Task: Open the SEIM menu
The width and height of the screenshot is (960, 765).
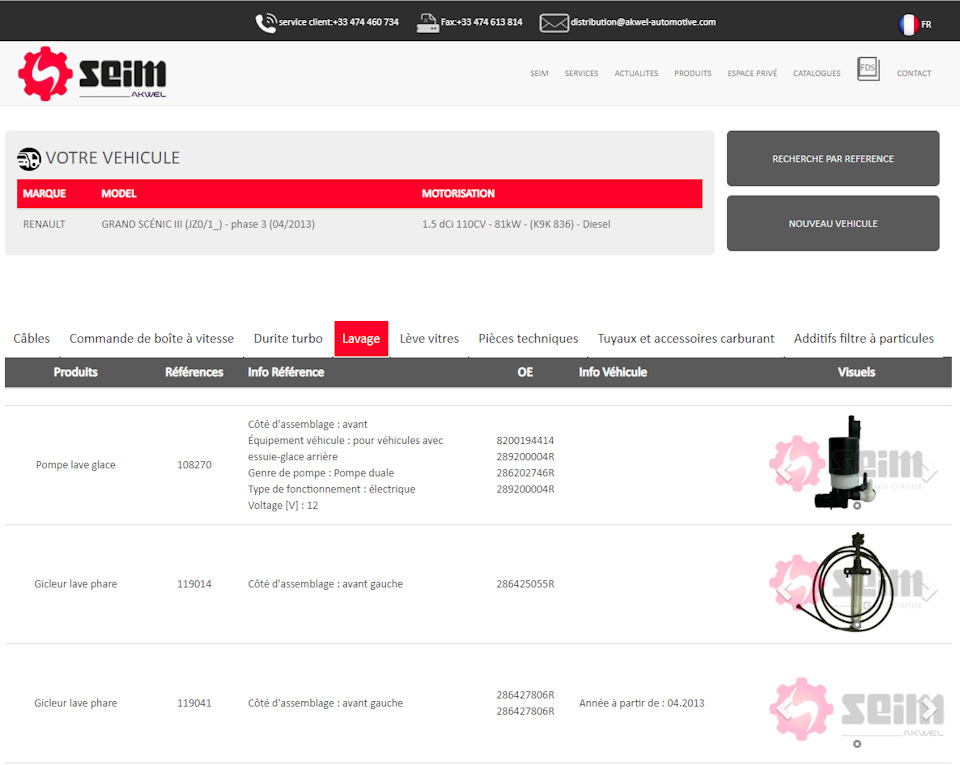Action: [539, 73]
